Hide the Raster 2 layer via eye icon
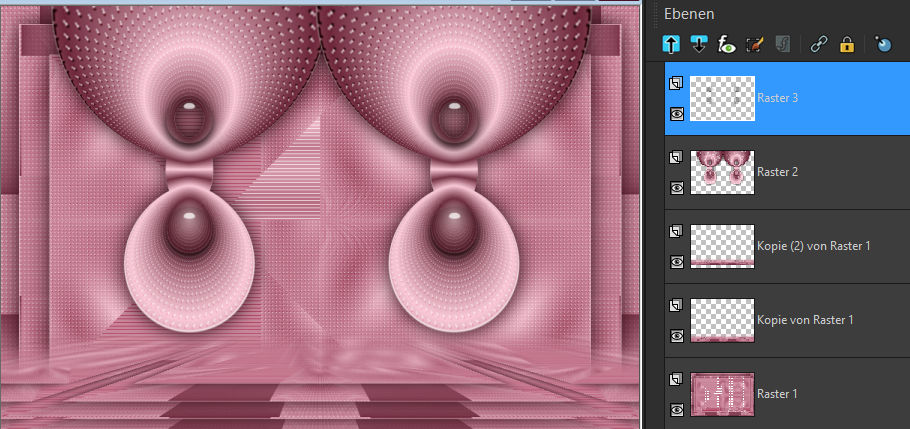This screenshot has height=429, width=910. pos(677,188)
